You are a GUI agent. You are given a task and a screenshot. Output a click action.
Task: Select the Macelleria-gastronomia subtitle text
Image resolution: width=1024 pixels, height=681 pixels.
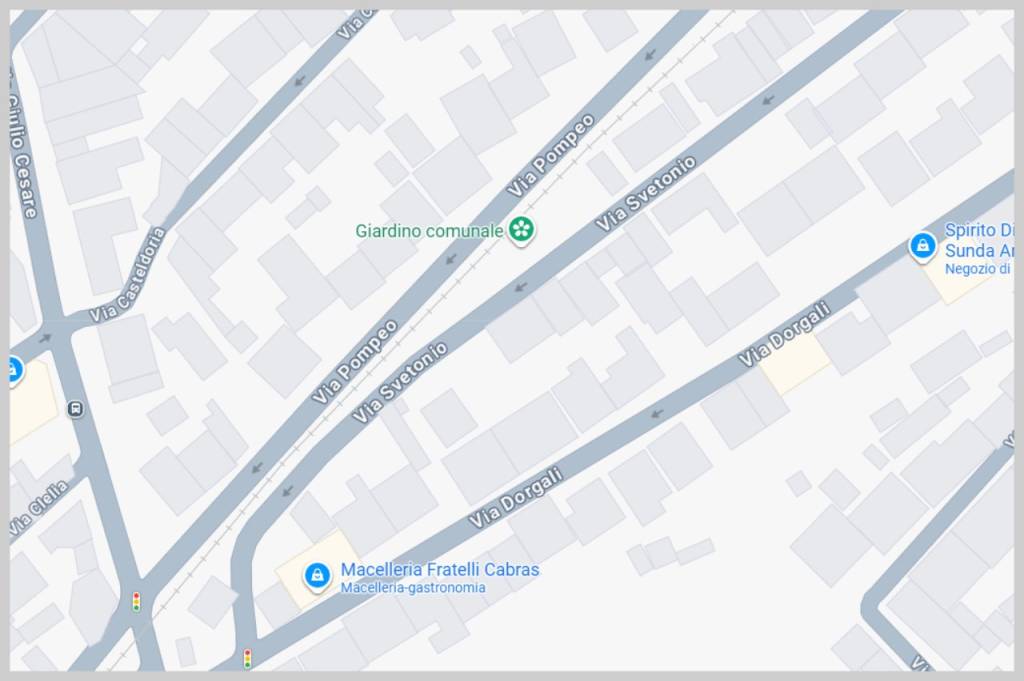tap(413, 588)
